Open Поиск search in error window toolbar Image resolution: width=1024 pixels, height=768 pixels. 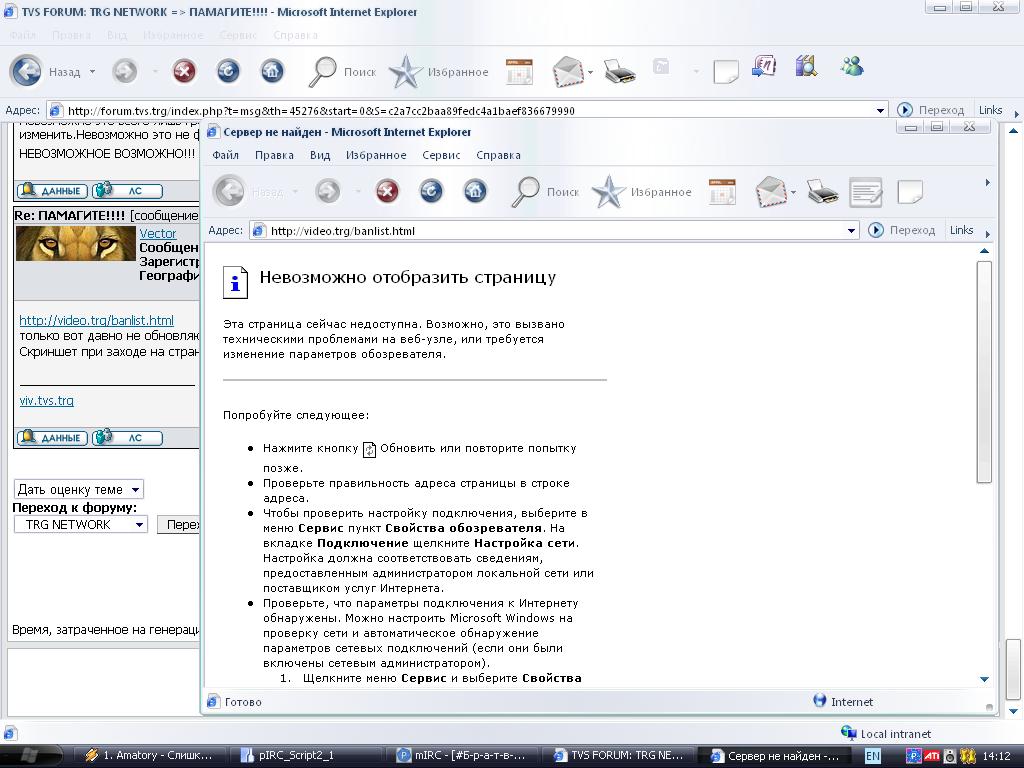[545, 192]
